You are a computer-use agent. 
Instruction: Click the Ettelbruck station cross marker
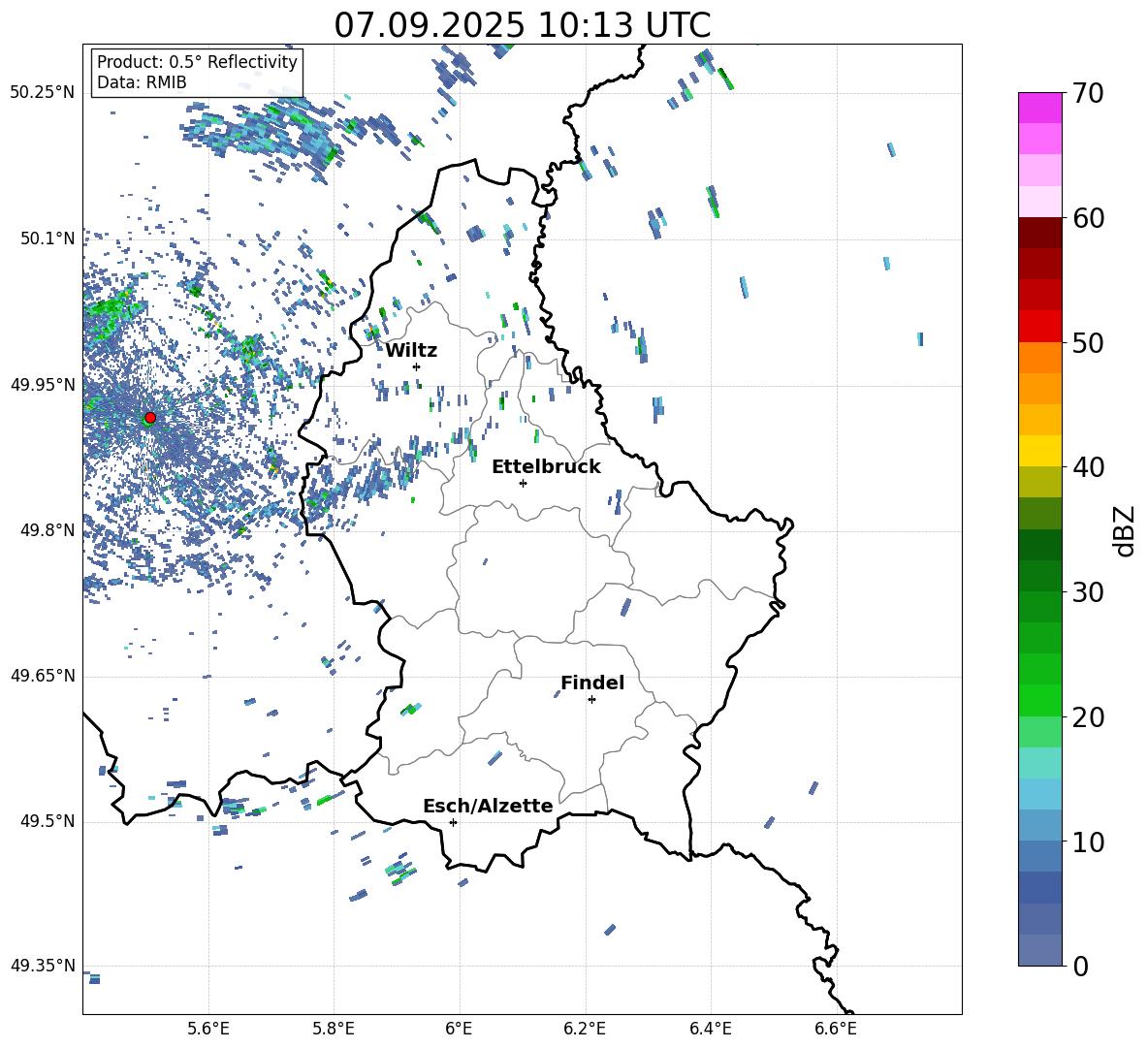click(523, 483)
